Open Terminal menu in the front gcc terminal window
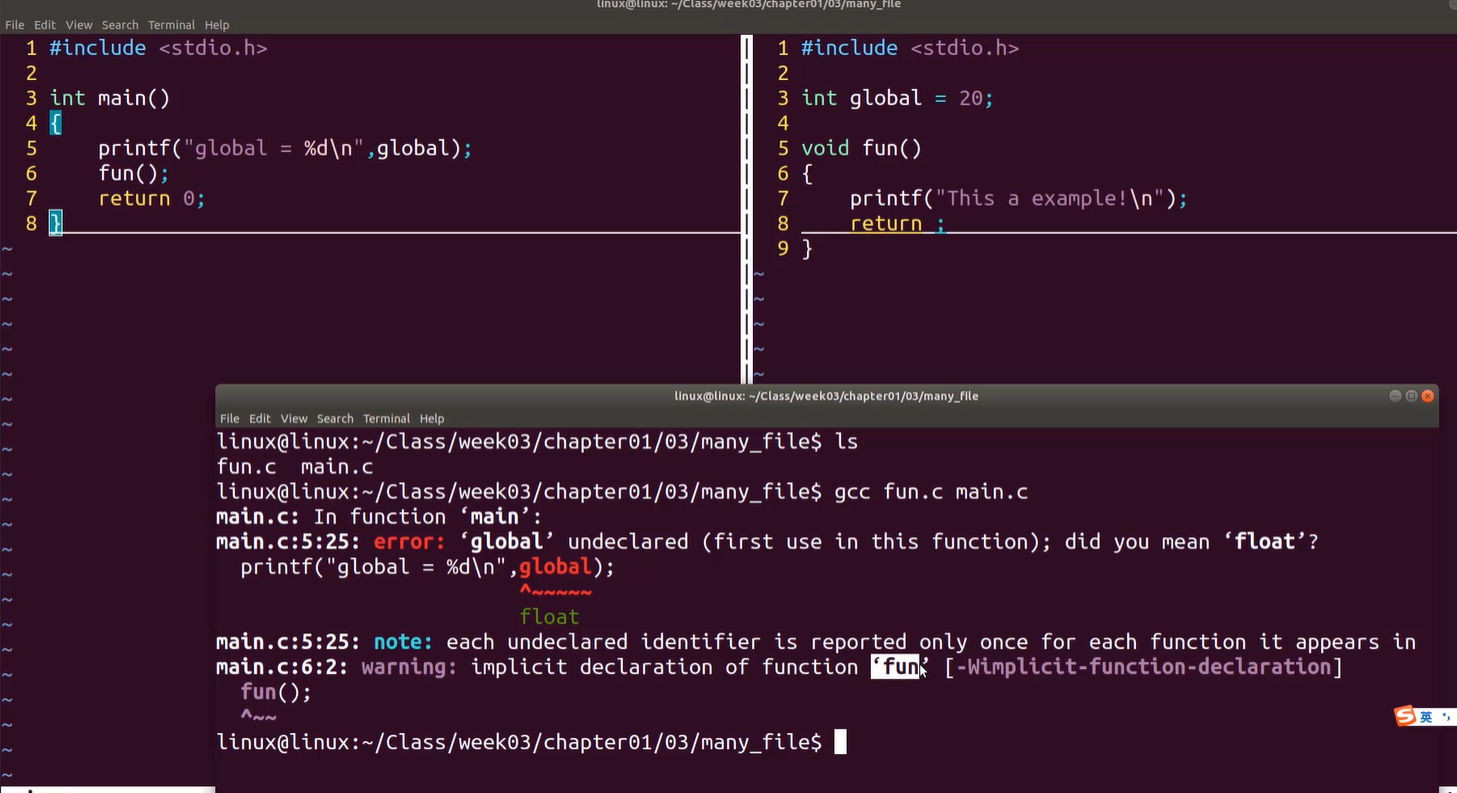The image size is (1457, 793). pos(387,419)
